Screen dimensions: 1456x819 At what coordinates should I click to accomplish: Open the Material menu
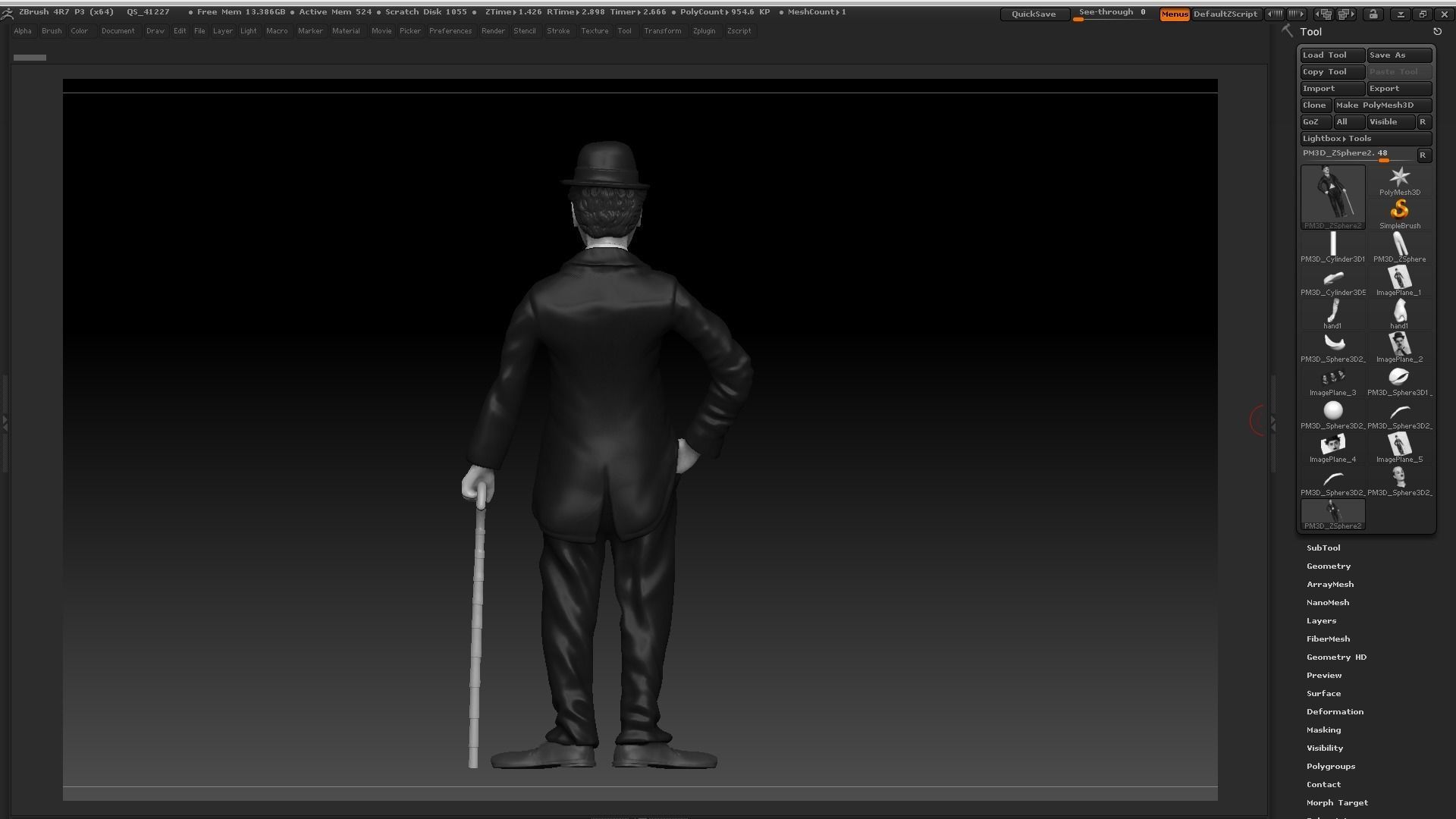(346, 31)
